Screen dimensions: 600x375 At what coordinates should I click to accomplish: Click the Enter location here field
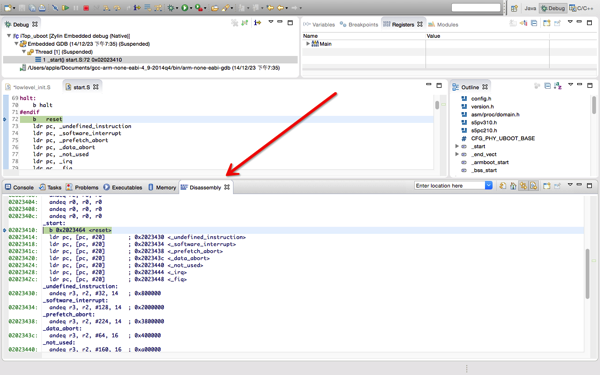(x=449, y=186)
